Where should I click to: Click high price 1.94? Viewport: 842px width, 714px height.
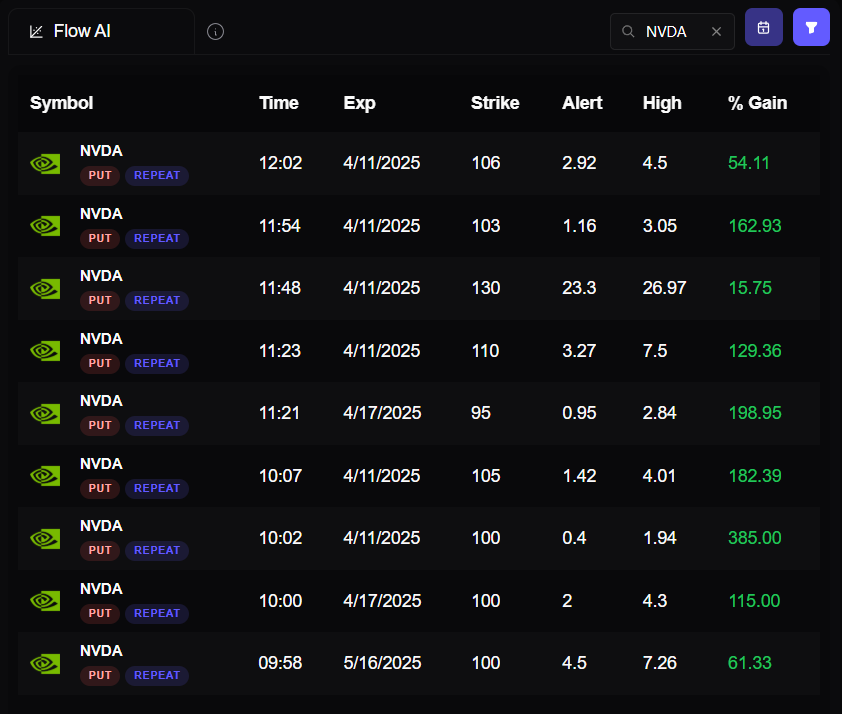coord(660,538)
